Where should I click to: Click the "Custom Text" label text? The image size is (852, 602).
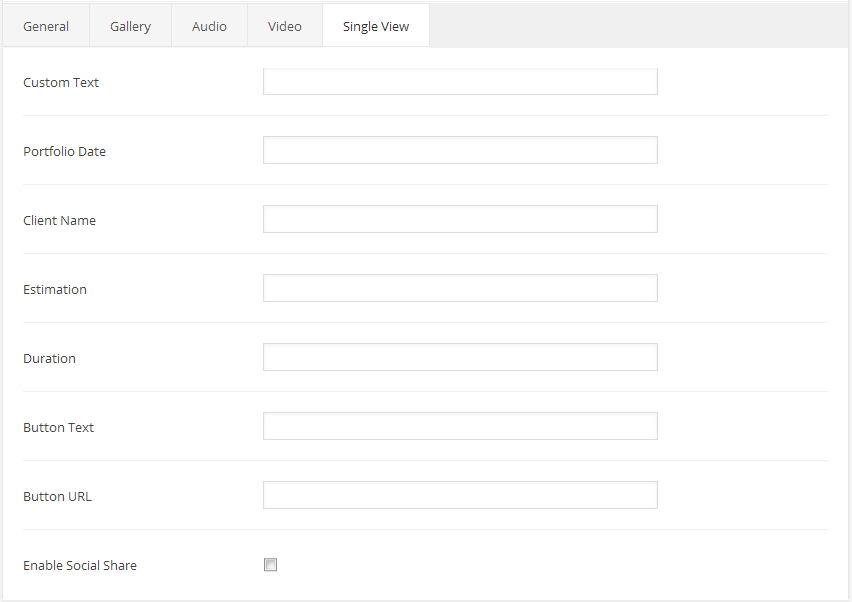(61, 83)
